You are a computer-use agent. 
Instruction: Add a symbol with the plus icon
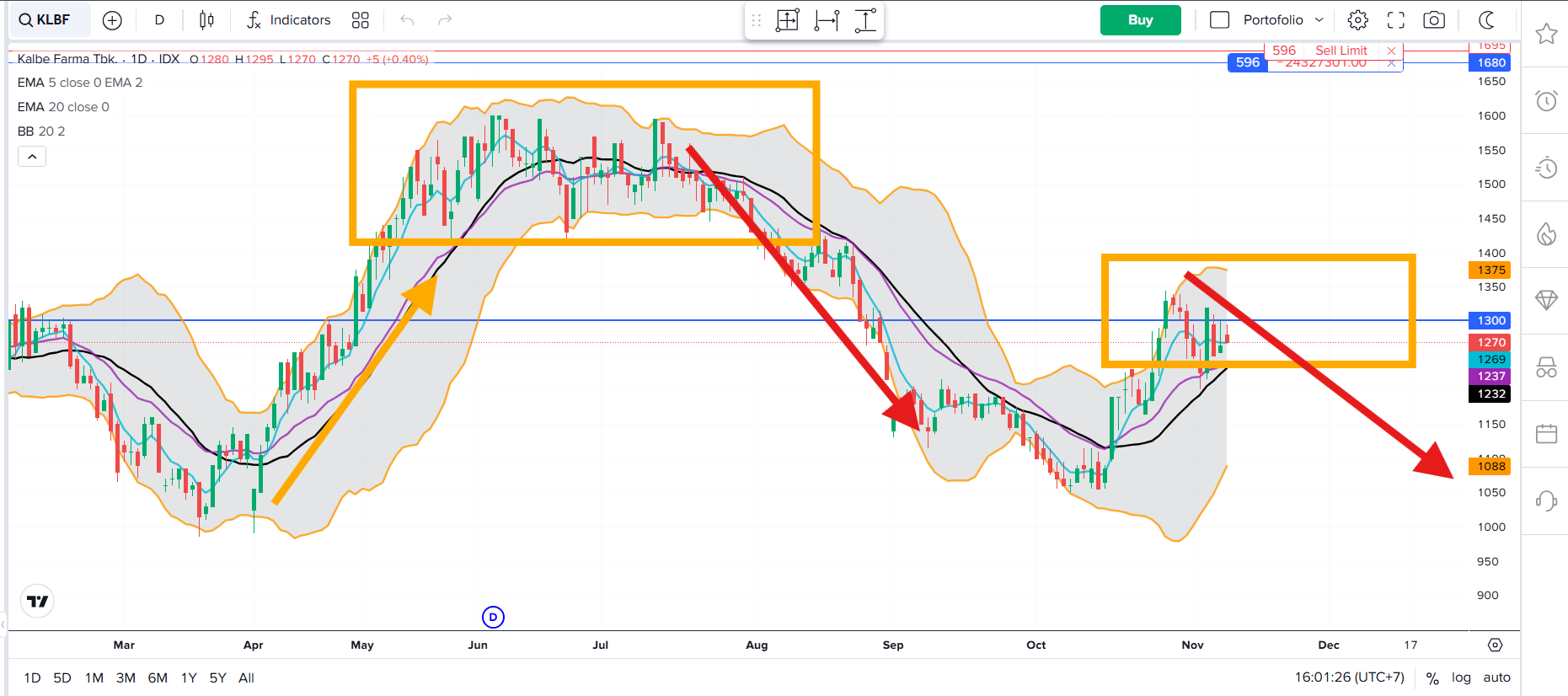tap(112, 20)
